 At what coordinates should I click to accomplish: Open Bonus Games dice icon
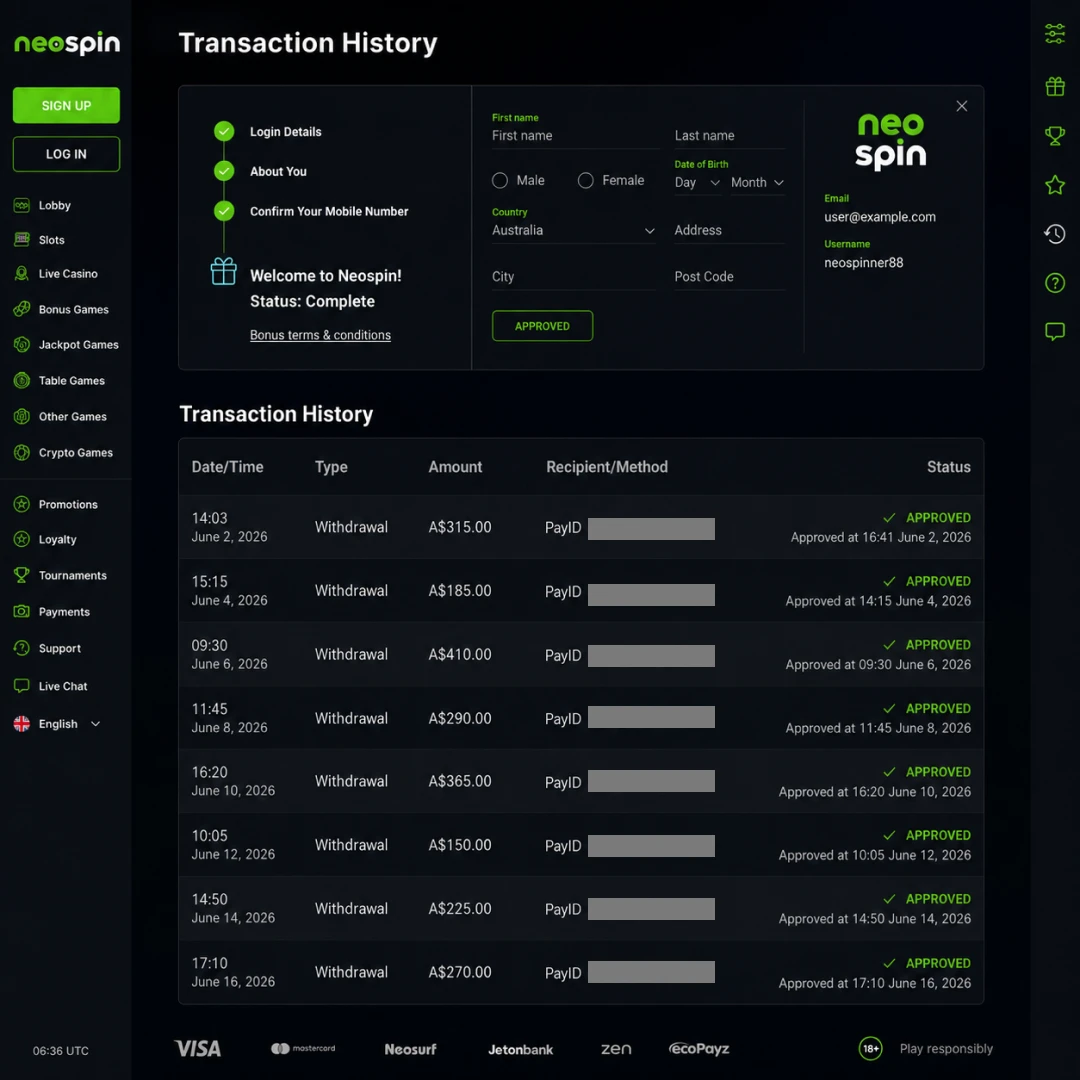click(x=21, y=309)
